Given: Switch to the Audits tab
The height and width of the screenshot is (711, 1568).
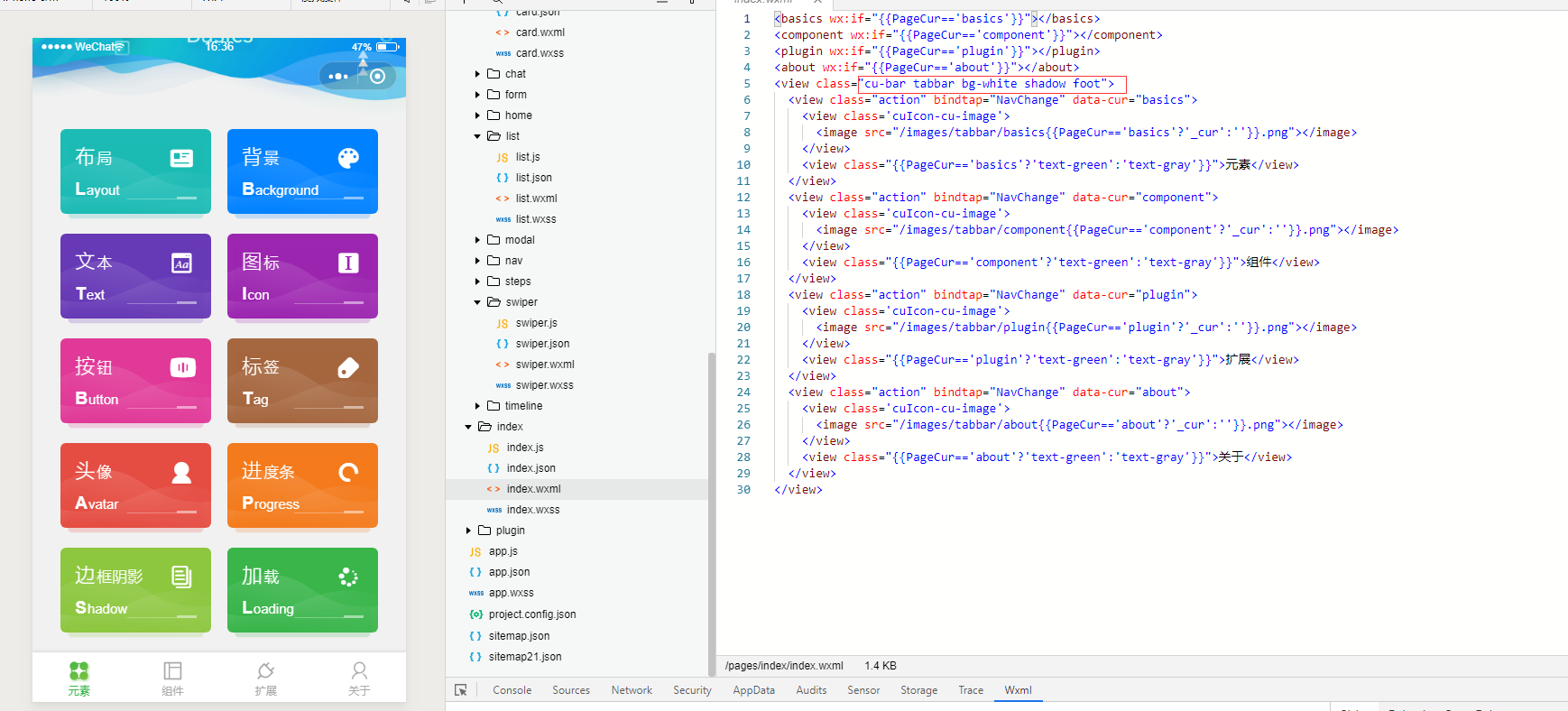Looking at the screenshot, I should [811, 690].
